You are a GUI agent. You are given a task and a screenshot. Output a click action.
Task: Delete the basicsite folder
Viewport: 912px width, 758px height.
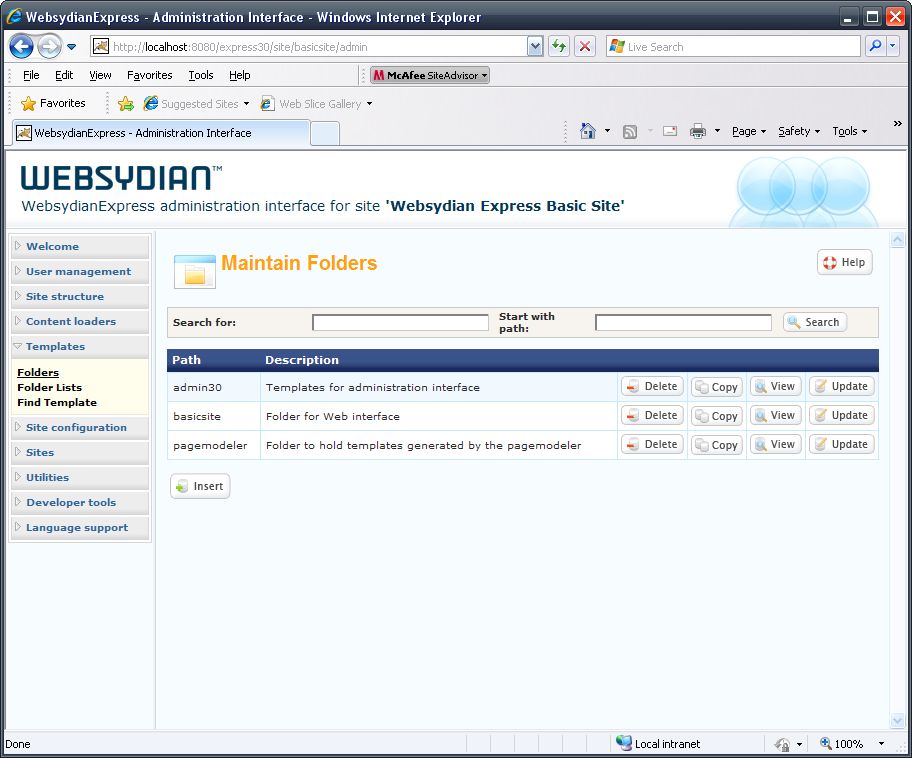(x=652, y=415)
